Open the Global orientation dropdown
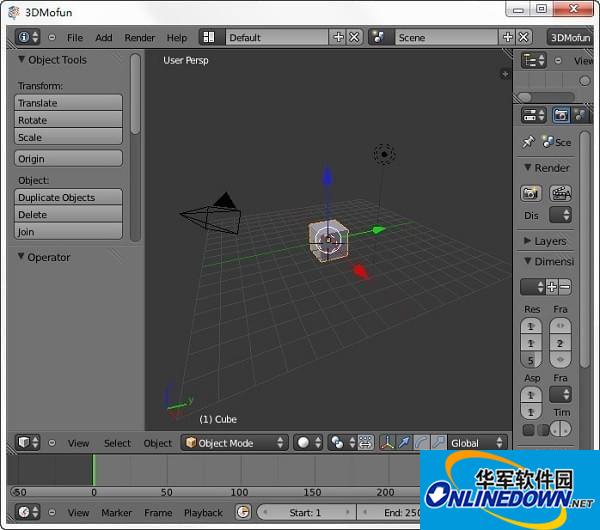 tap(477, 443)
